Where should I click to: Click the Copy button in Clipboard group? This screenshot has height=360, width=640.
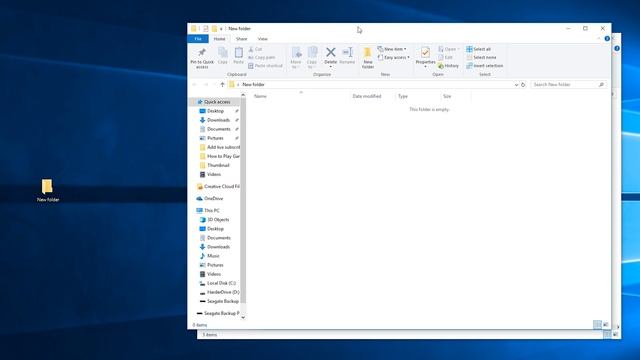222,56
